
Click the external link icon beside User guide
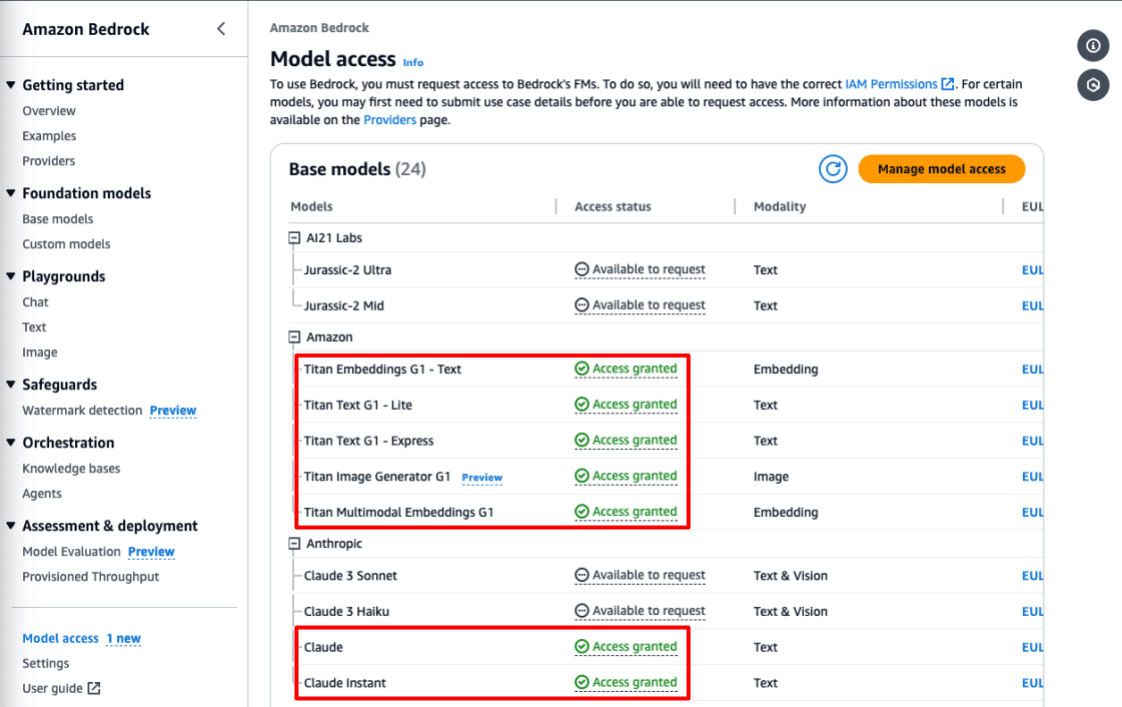[x=94, y=688]
